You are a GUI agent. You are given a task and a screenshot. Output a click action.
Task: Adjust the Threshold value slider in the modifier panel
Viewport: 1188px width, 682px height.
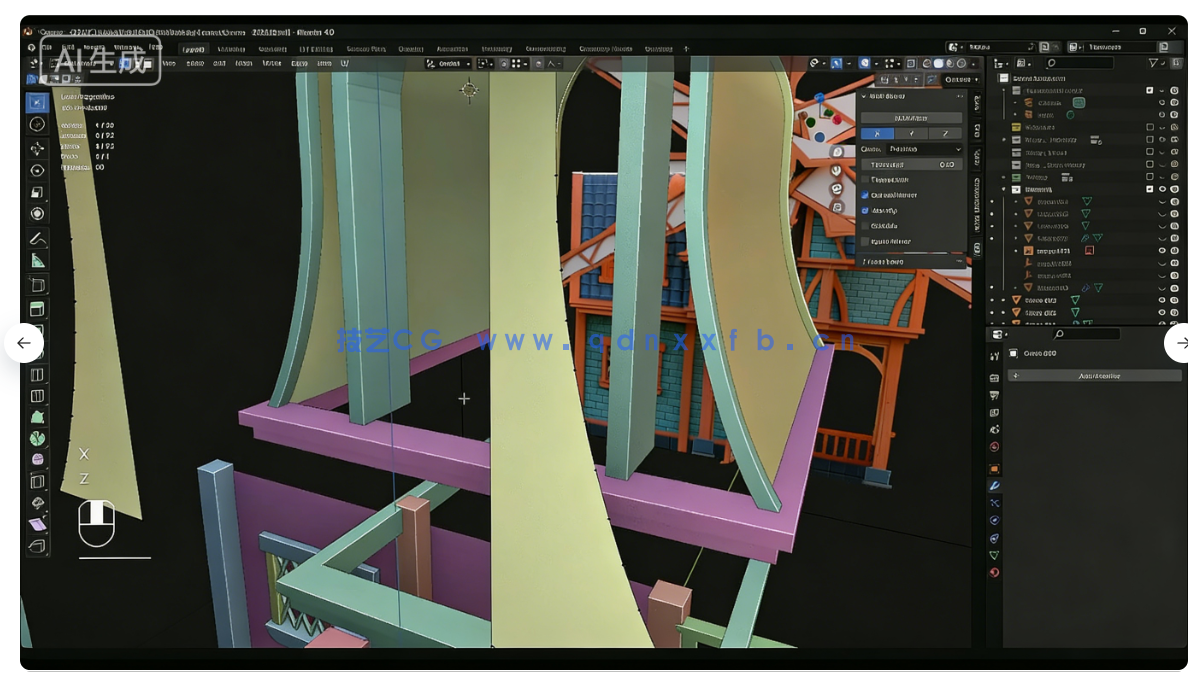pos(910,164)
